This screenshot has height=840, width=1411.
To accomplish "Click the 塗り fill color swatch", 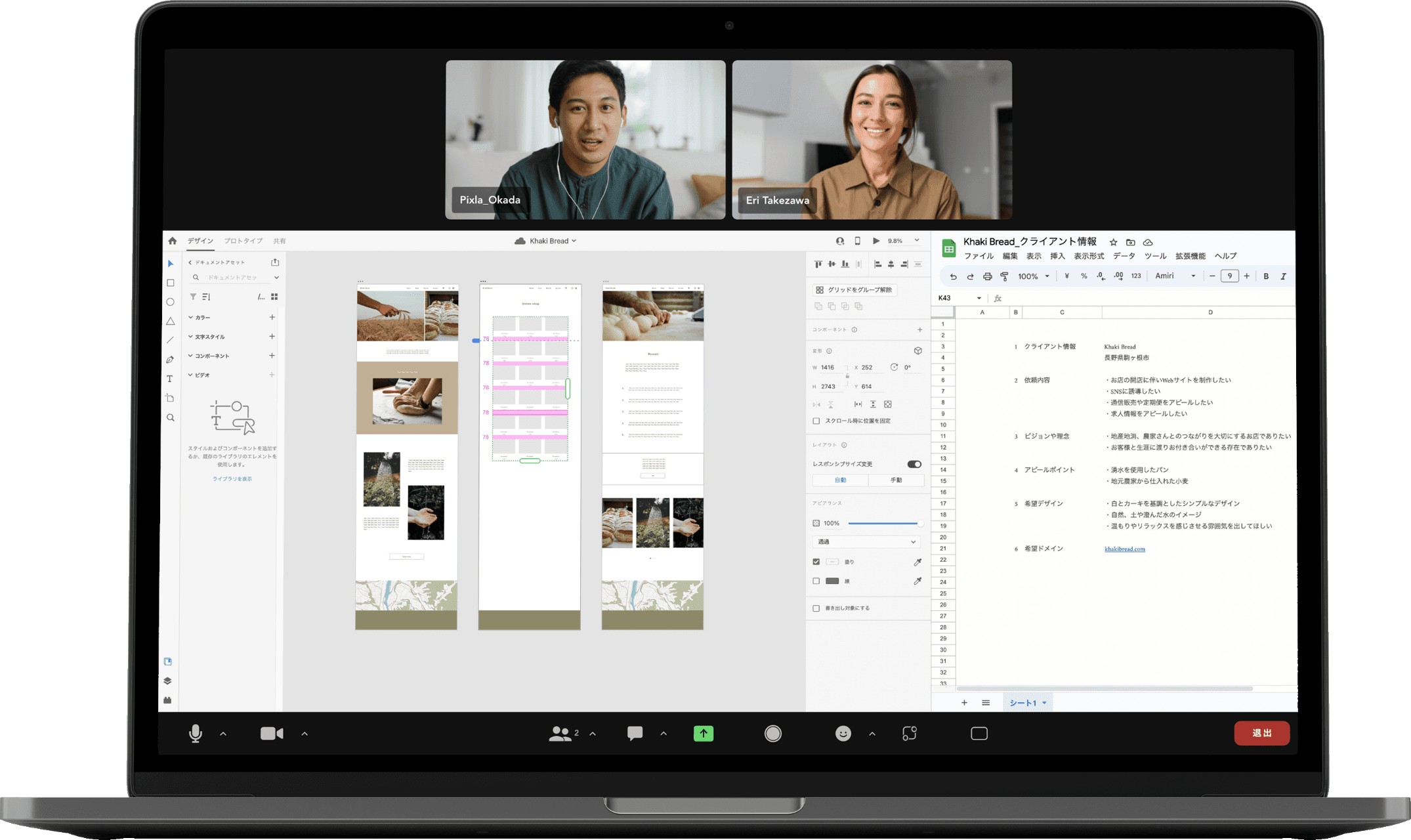I will coord(832,562).
